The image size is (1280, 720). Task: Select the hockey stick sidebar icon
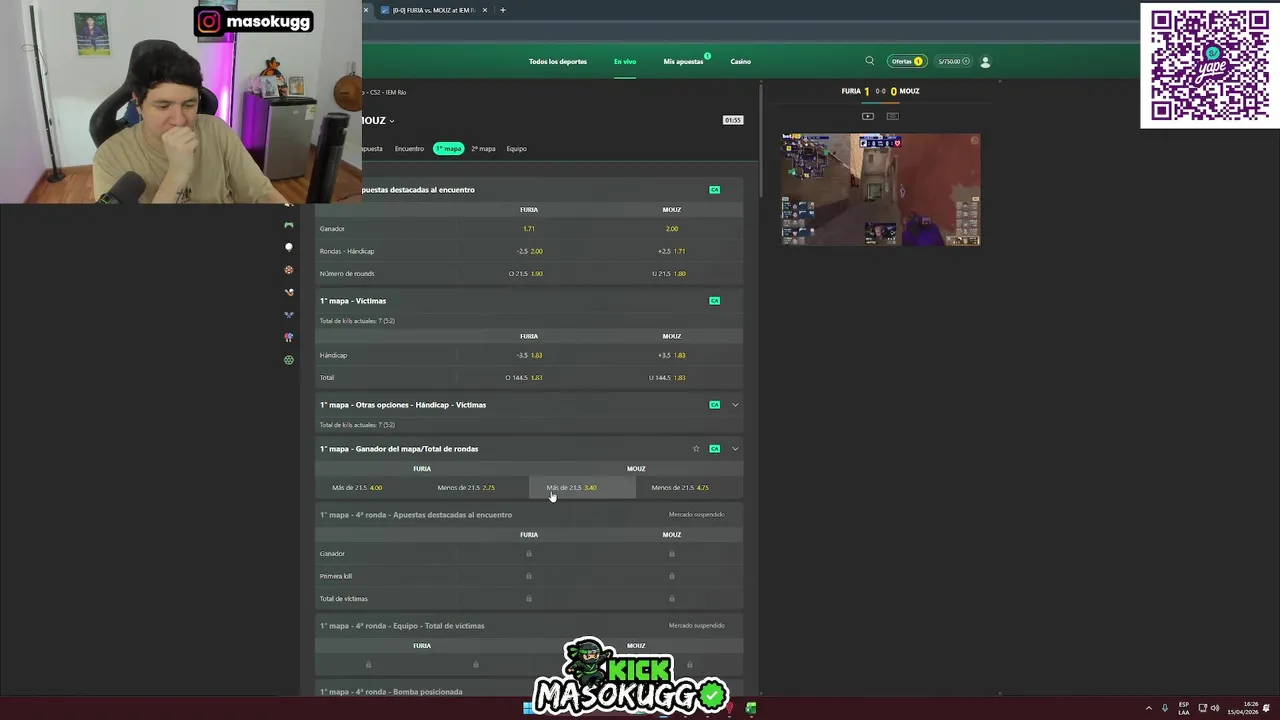289,292
